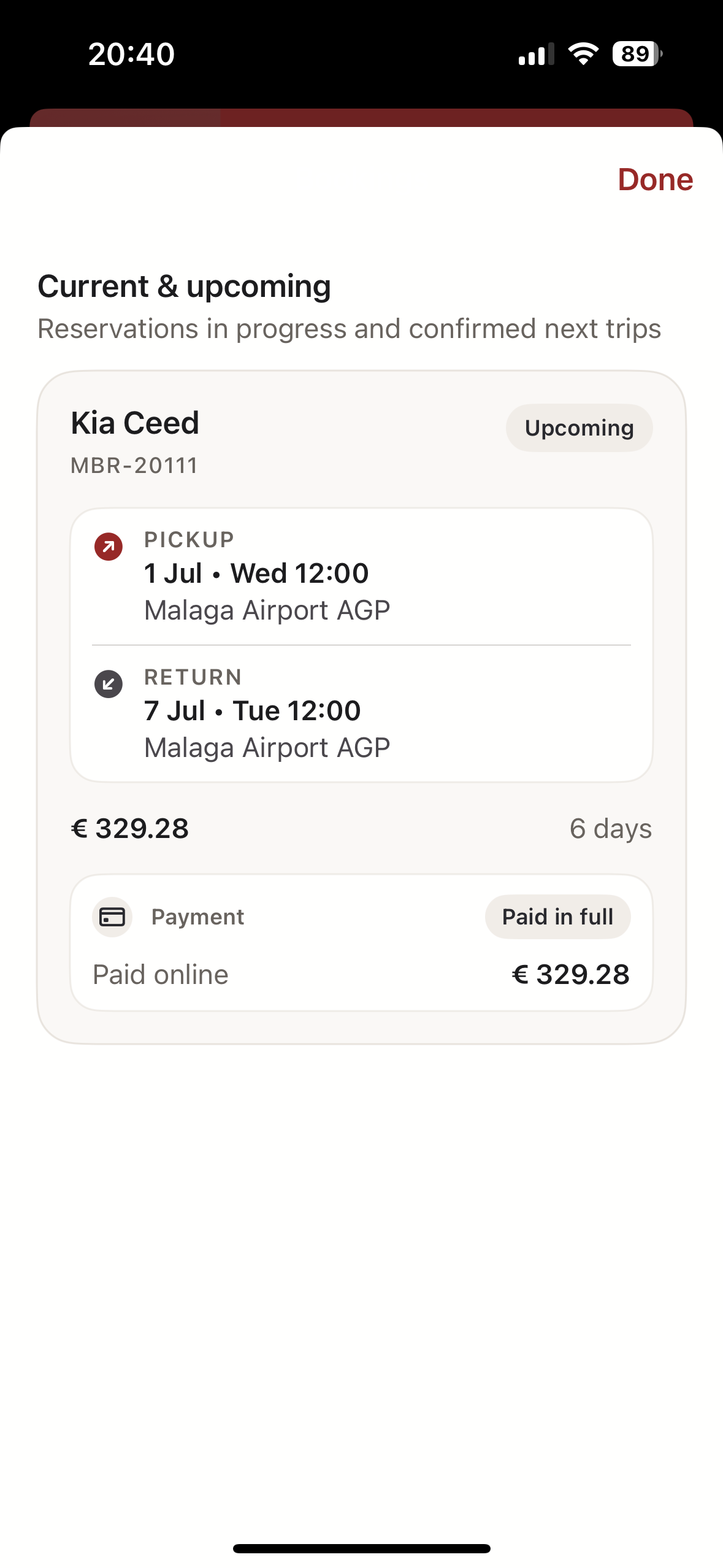Tap the Current & upcoming heading

tap(184, 287)
